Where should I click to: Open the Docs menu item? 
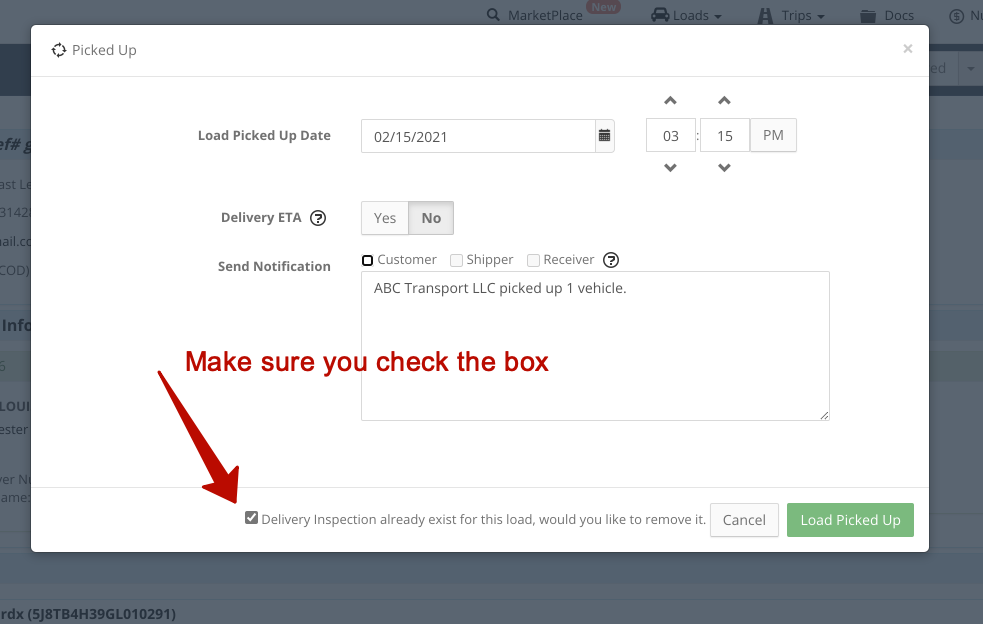[x=899, y=15]
